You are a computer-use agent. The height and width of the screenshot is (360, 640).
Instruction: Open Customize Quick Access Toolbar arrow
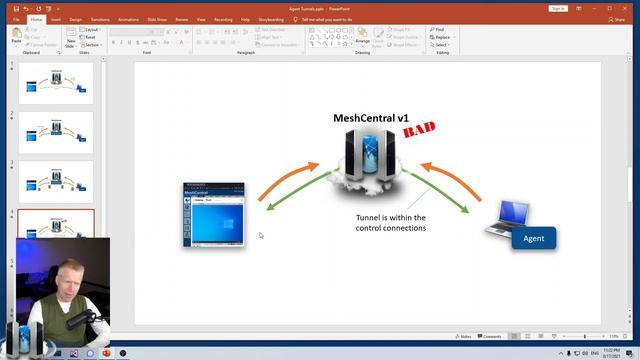(58, 9)
